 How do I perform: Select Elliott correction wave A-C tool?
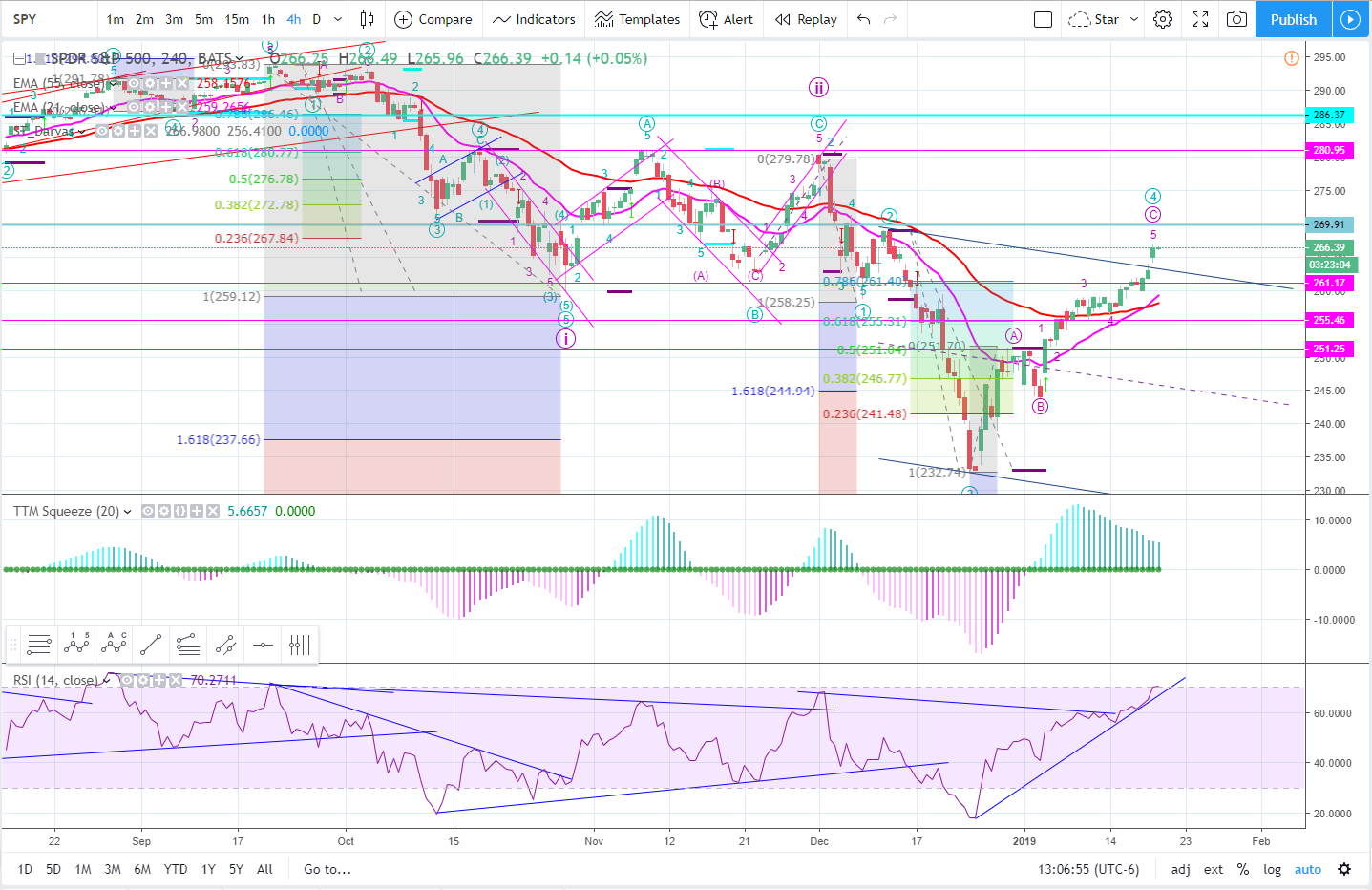tap(114, 646)
